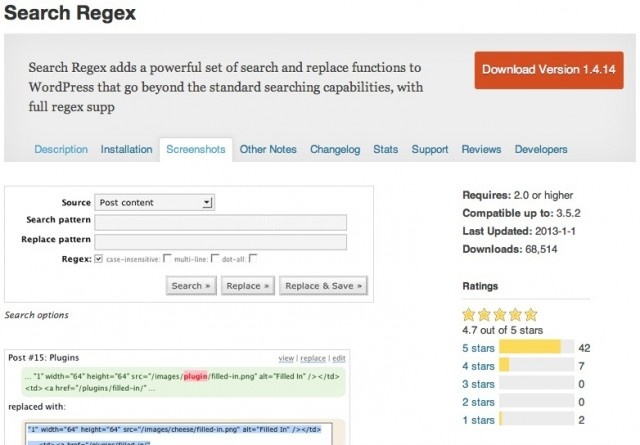Image resolution: width=640 pixels, height=445 pixels.
Task: Click the Search pattern input field
Action: click(x=220, y=222)
